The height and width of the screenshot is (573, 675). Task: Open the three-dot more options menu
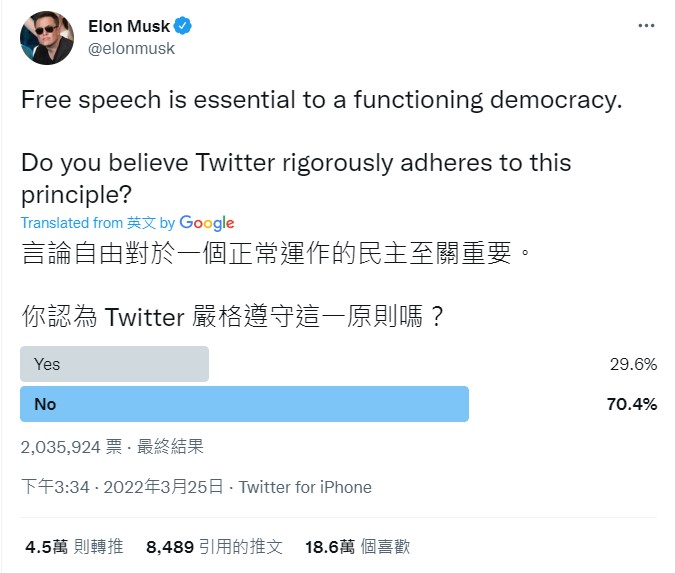(x=646, y=26)
